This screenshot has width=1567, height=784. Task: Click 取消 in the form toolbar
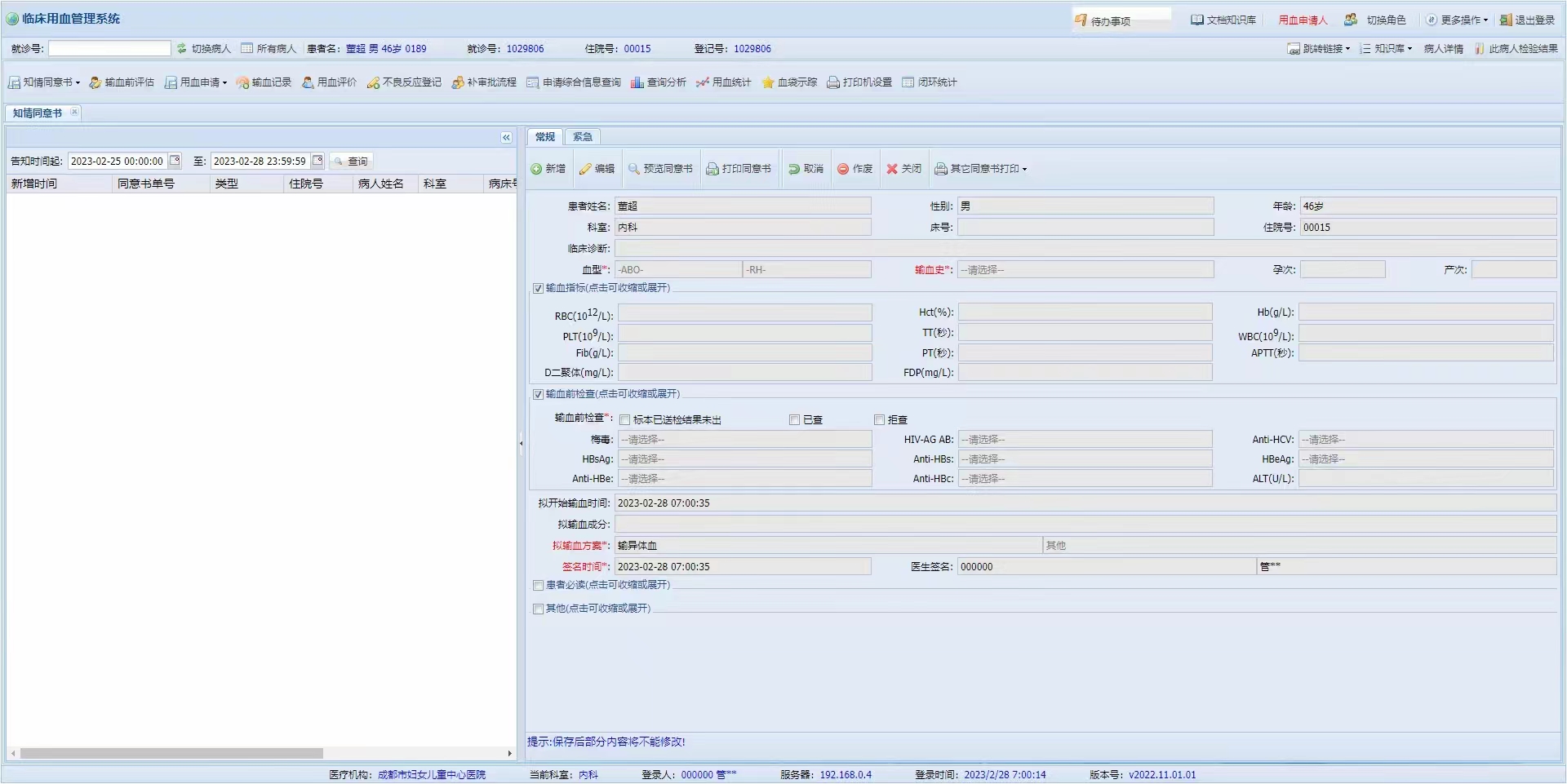pyautogui.click(x=806, y=169)
